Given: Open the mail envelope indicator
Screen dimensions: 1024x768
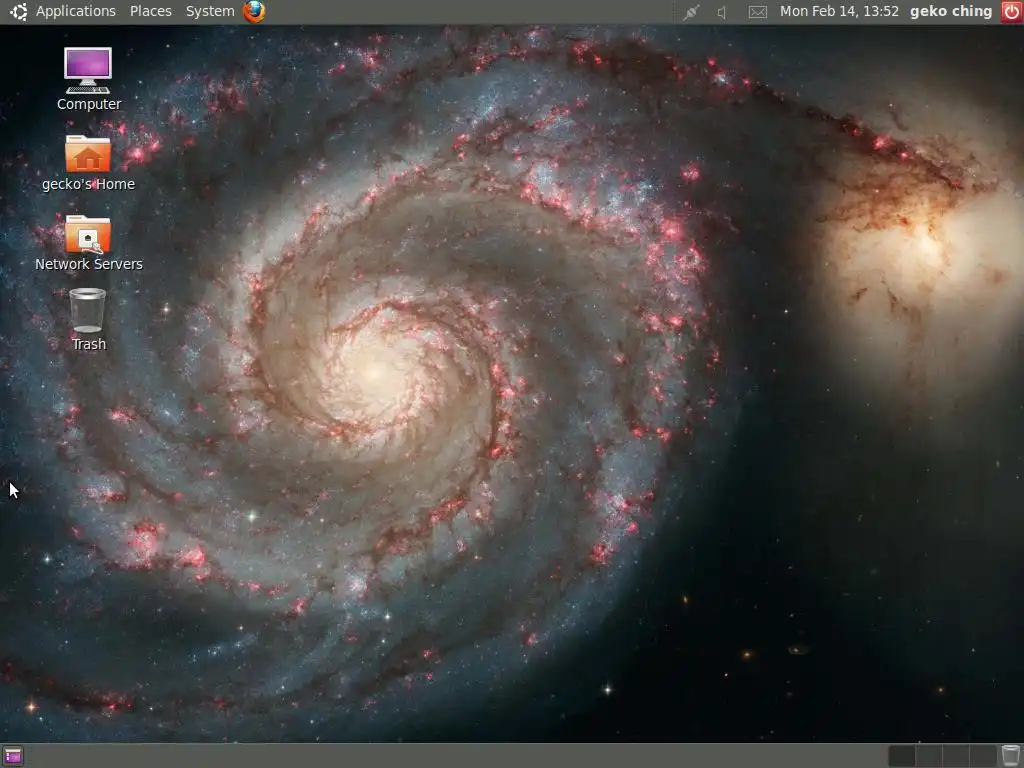Looking at the screenshot, I should click(758, 12).
